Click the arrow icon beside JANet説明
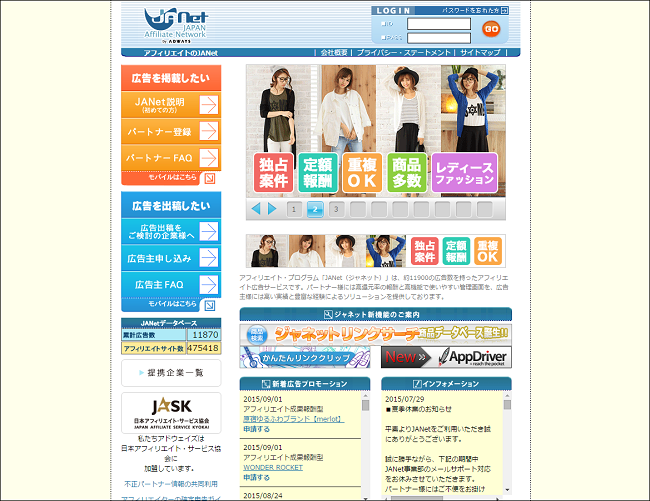Viewport: 650px width, 501px height. (x=209, y=105)
